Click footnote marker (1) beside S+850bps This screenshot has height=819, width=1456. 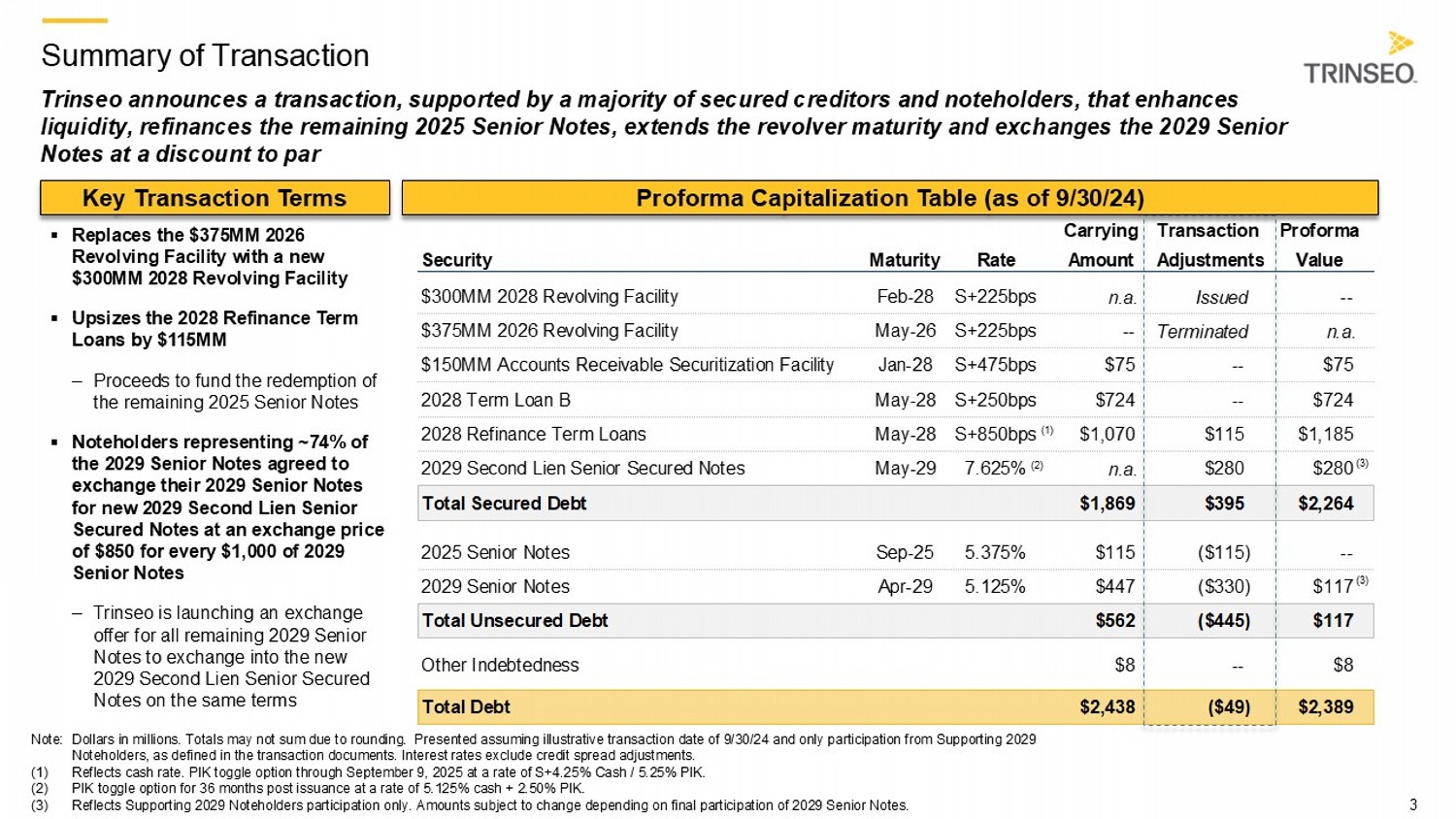coord(1046,429)
